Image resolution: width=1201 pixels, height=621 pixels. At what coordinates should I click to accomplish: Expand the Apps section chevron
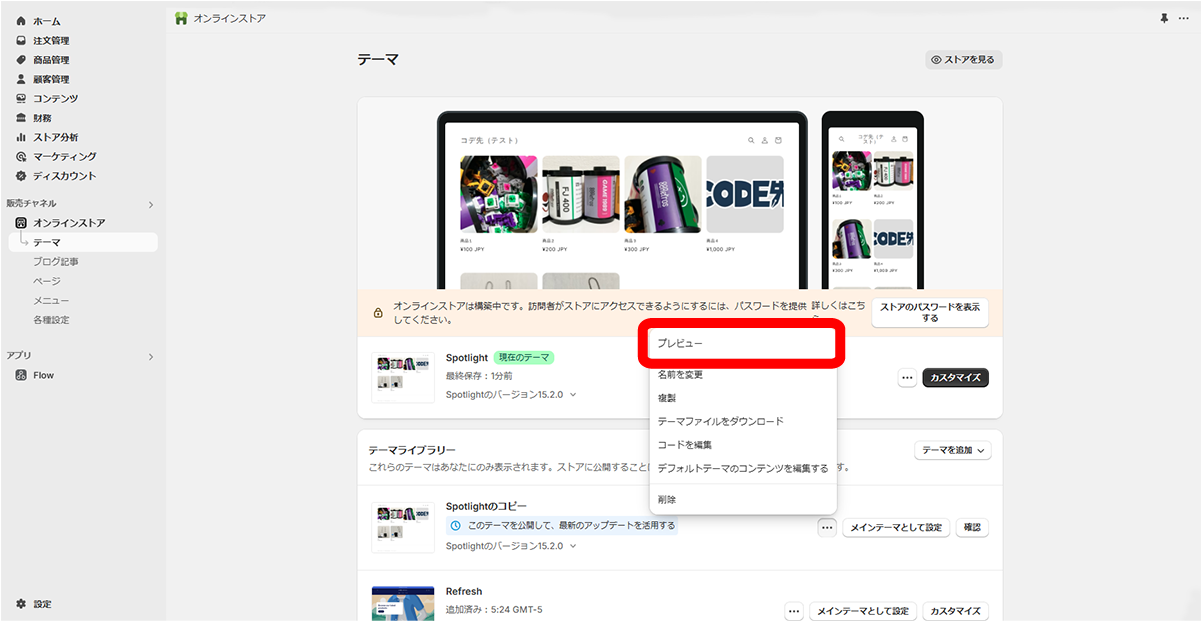[151, 356]
